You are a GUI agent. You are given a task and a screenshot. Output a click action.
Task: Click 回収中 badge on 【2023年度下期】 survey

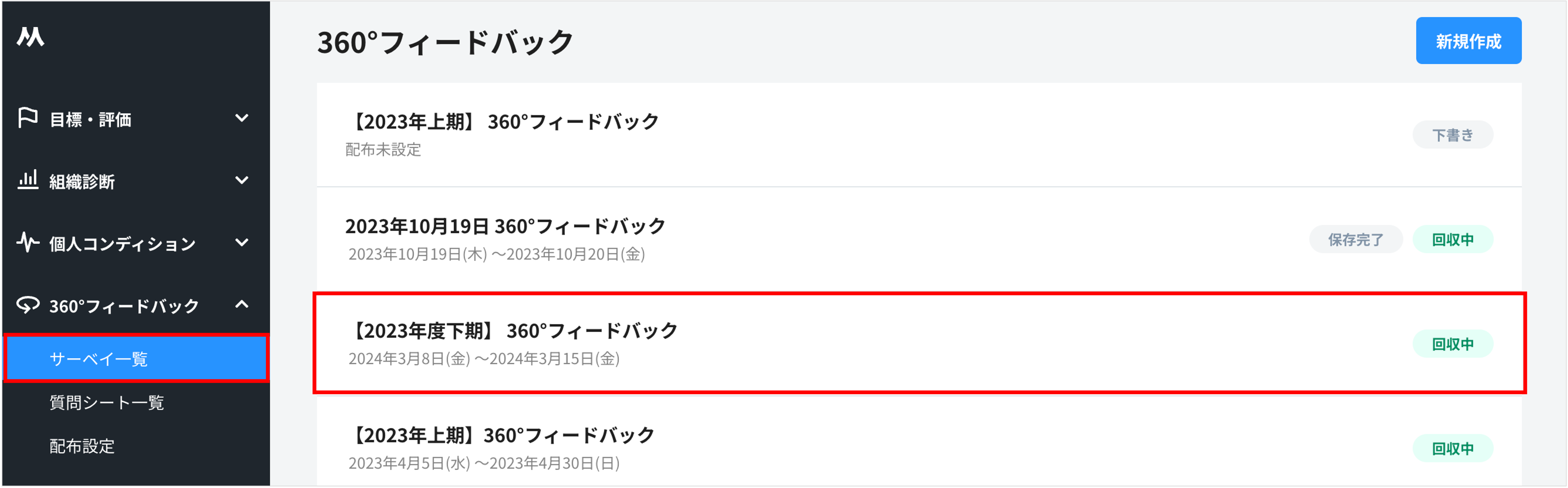1452,344
